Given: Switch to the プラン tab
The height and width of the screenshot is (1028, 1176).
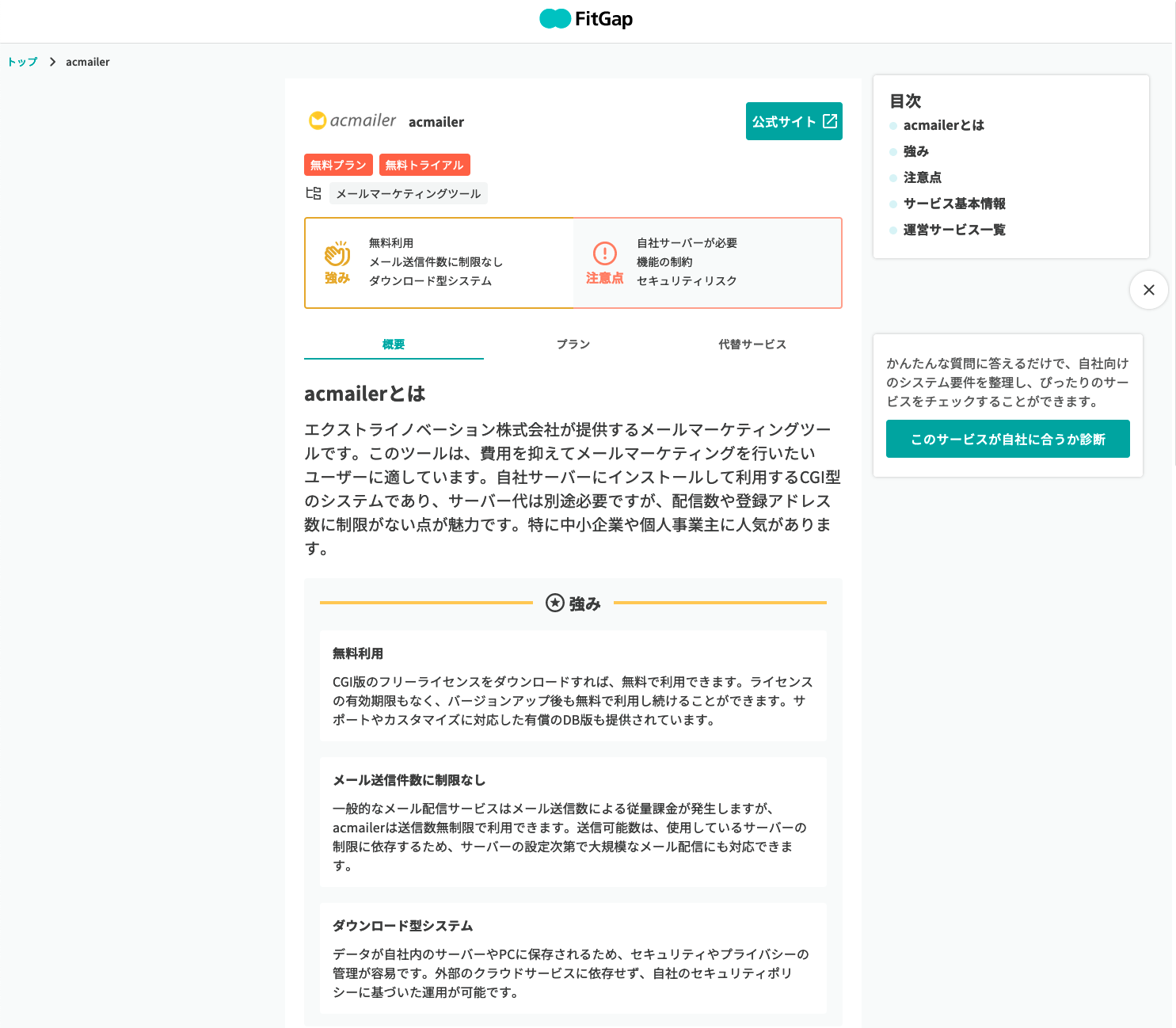Looking at the screenshot, I should click(x=573, y=345).
